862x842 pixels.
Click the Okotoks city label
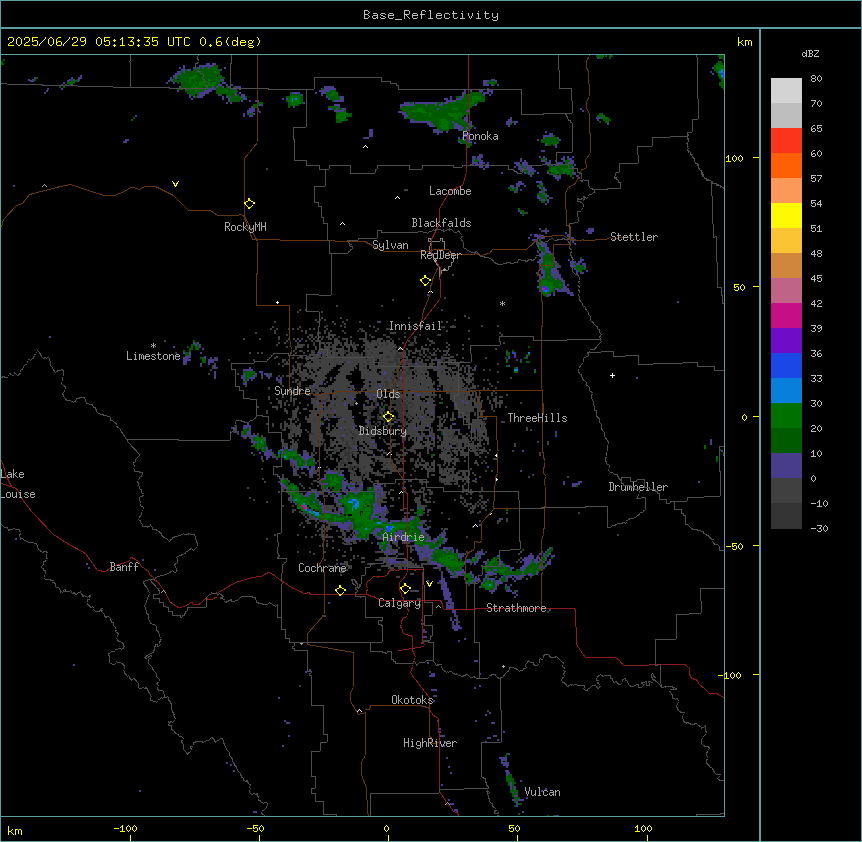click(412, 700)
